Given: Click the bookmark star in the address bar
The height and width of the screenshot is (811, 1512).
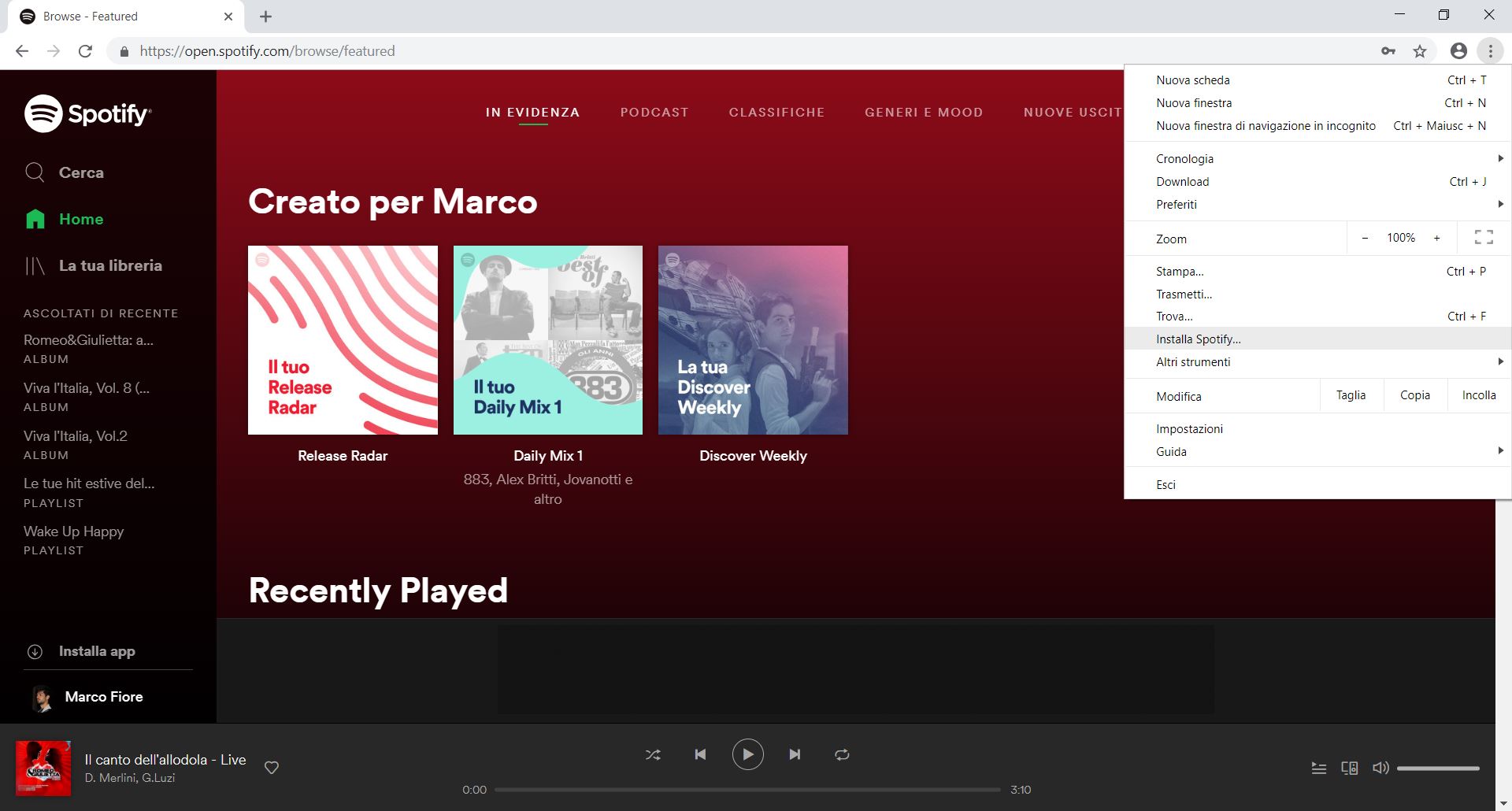Looking at the screenshot, I should click(1420, 50).
